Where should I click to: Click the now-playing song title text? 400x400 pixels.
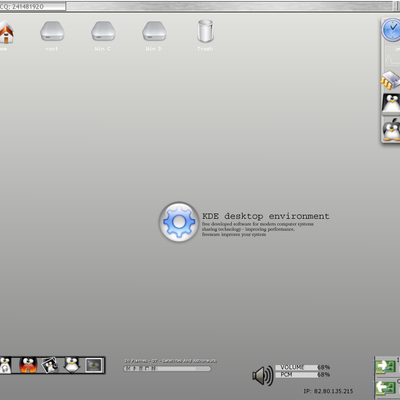pos(170,361)
